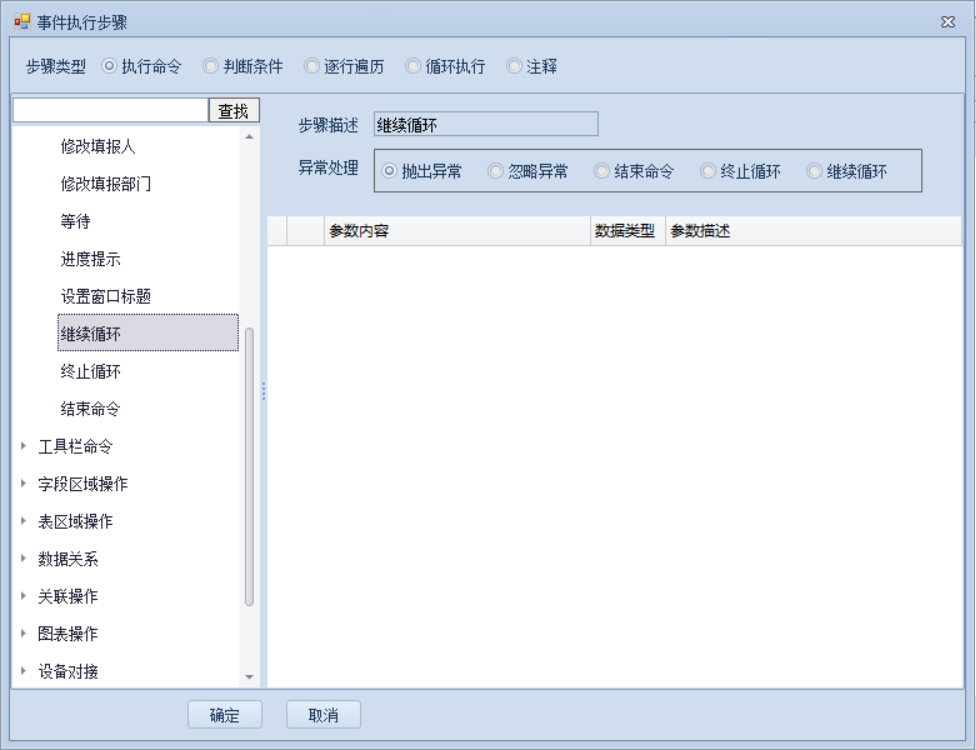Expand the 字段区域操作 tree node
976x750 pixels.
click(x=24, y=484)
